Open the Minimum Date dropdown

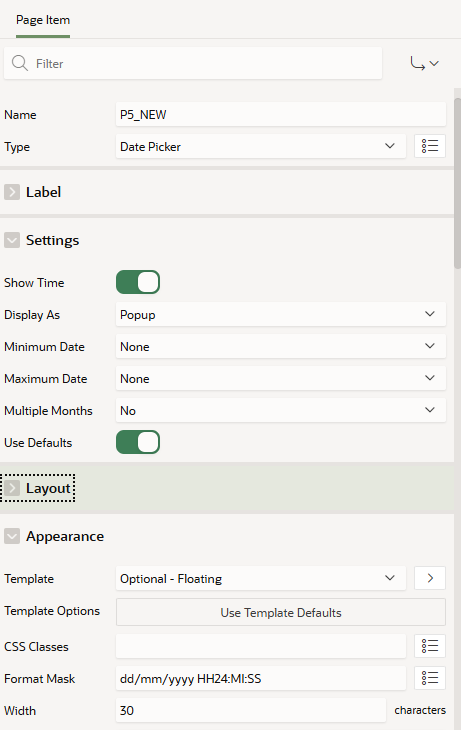click(x=280, y=346)
